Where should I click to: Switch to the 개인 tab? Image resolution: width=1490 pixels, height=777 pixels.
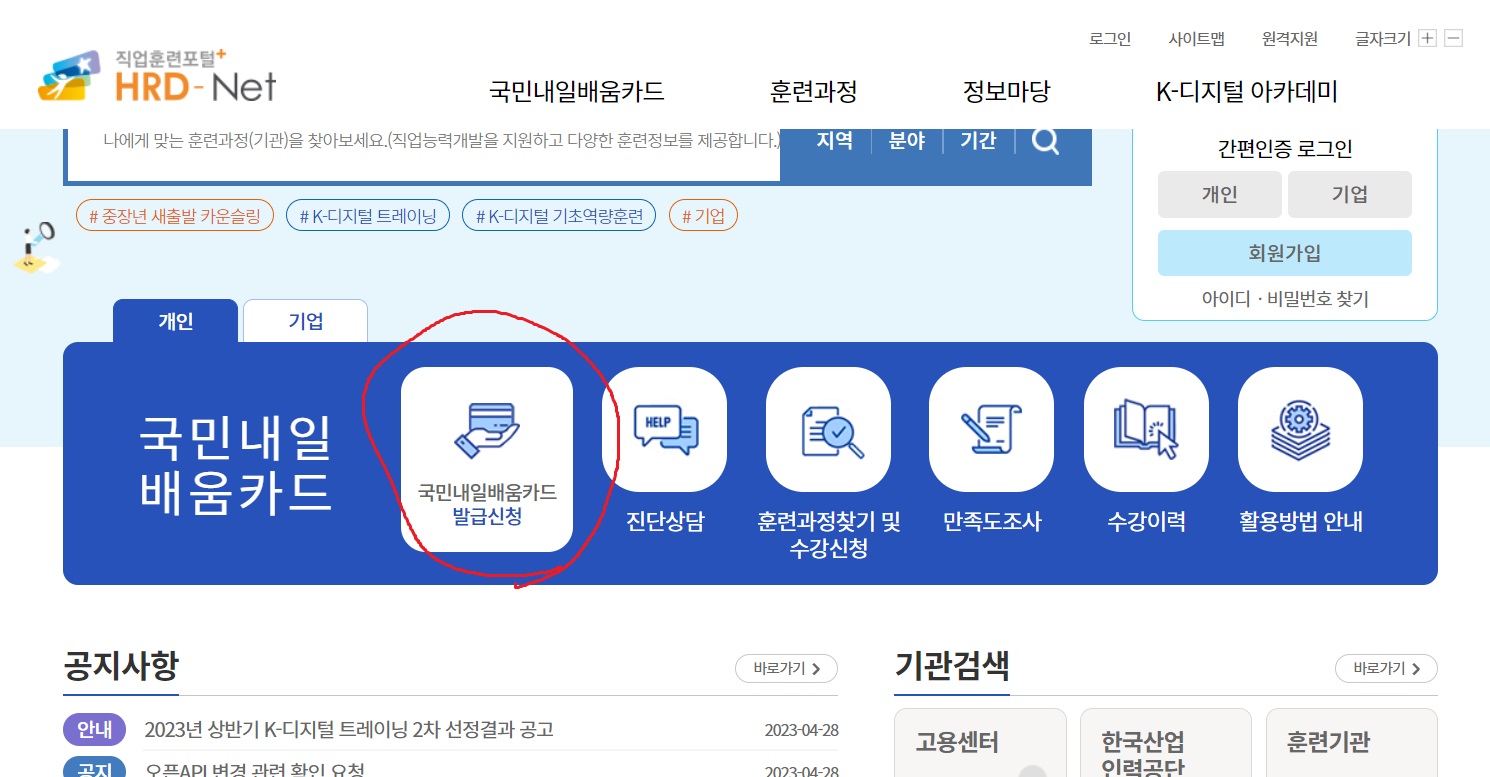coord(175,321)
